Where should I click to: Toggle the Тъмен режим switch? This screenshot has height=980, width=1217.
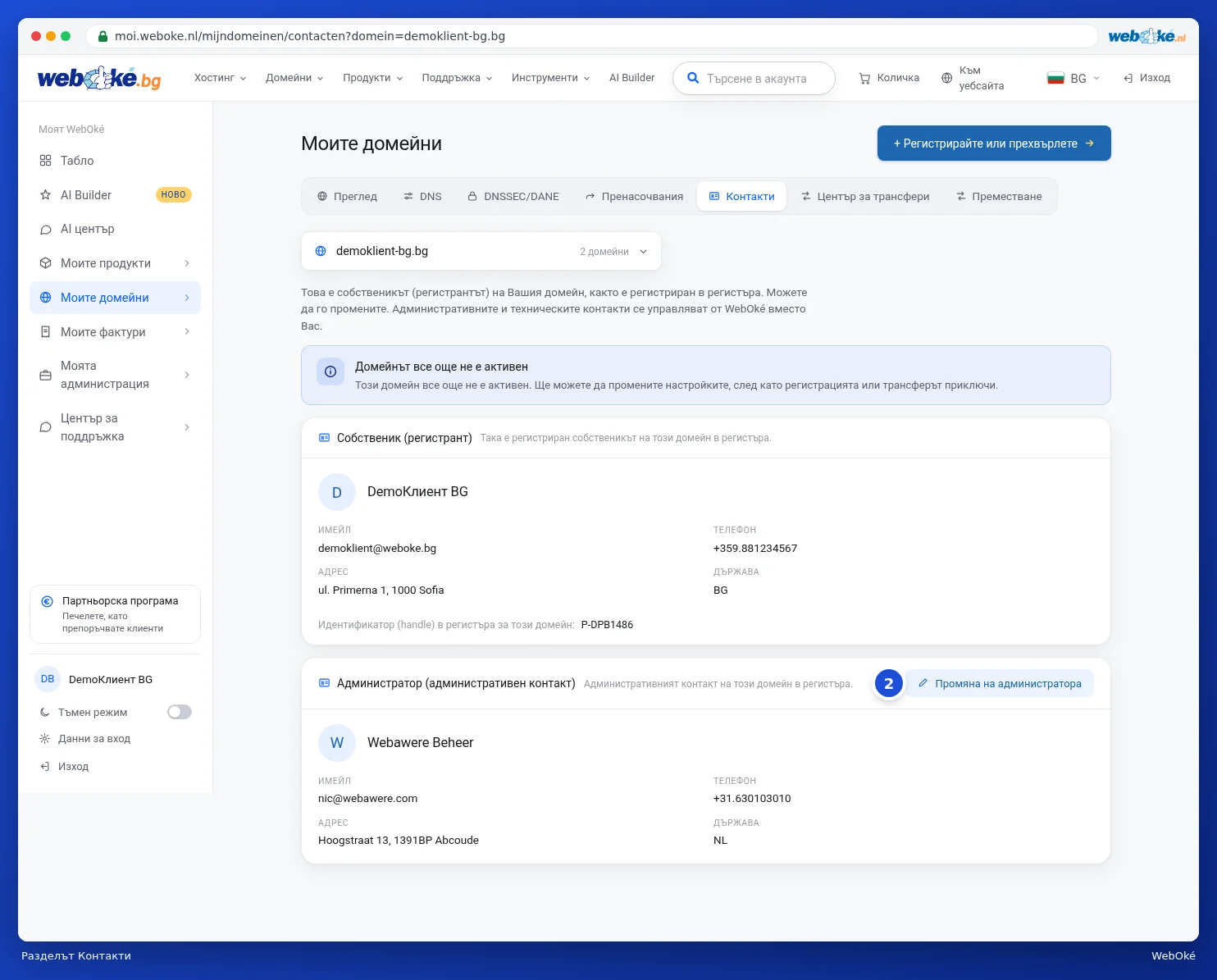pos(180,712)
